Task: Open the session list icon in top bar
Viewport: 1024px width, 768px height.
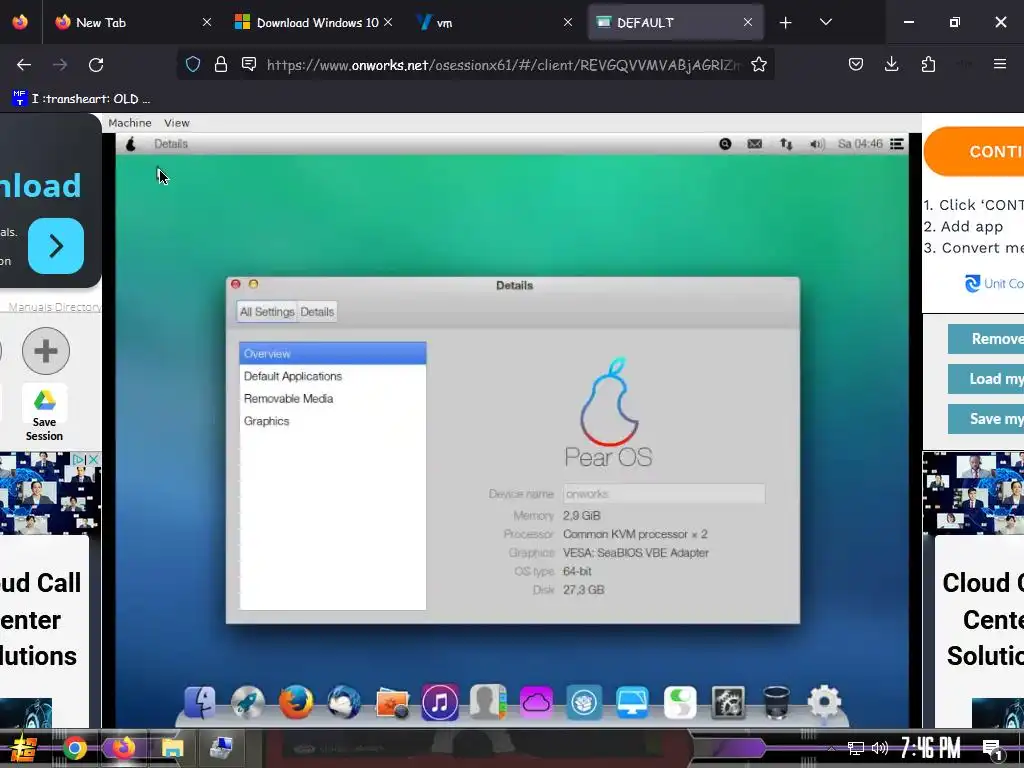Action: (897, 144)
